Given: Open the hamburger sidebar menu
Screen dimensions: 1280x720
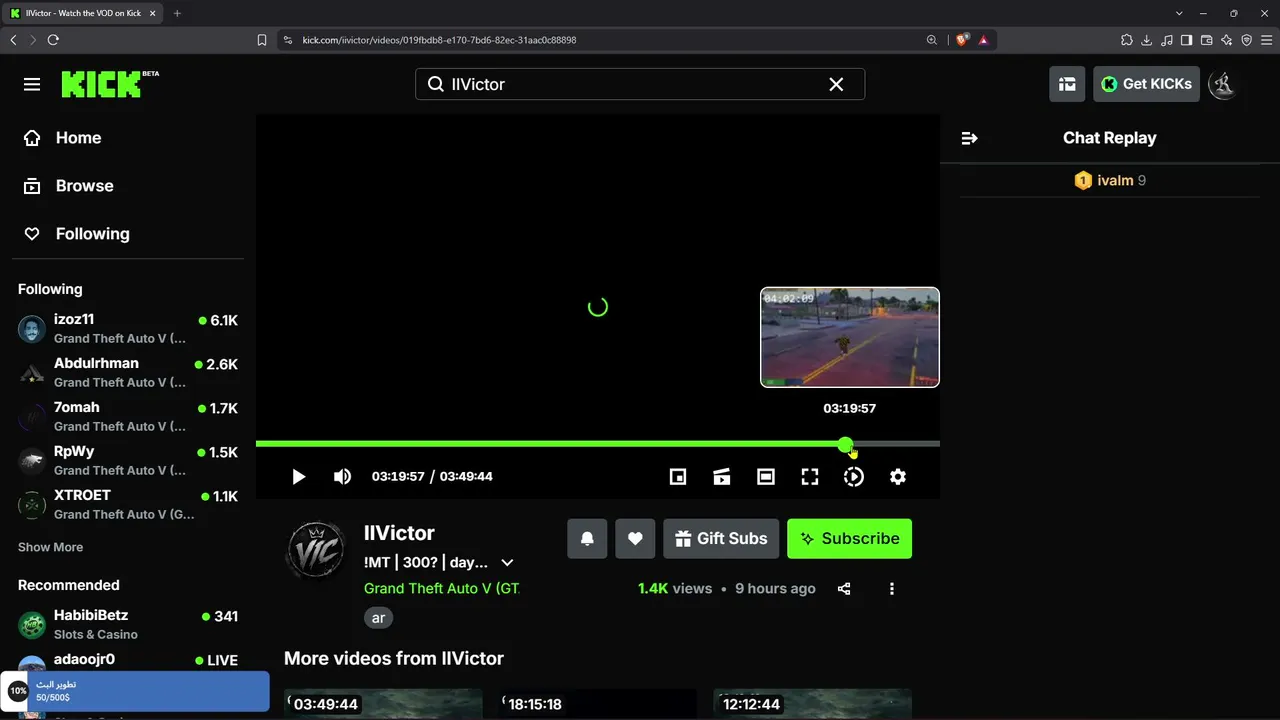Looking at the screenshot, I should pyautogui.click(x=32, y=84).
